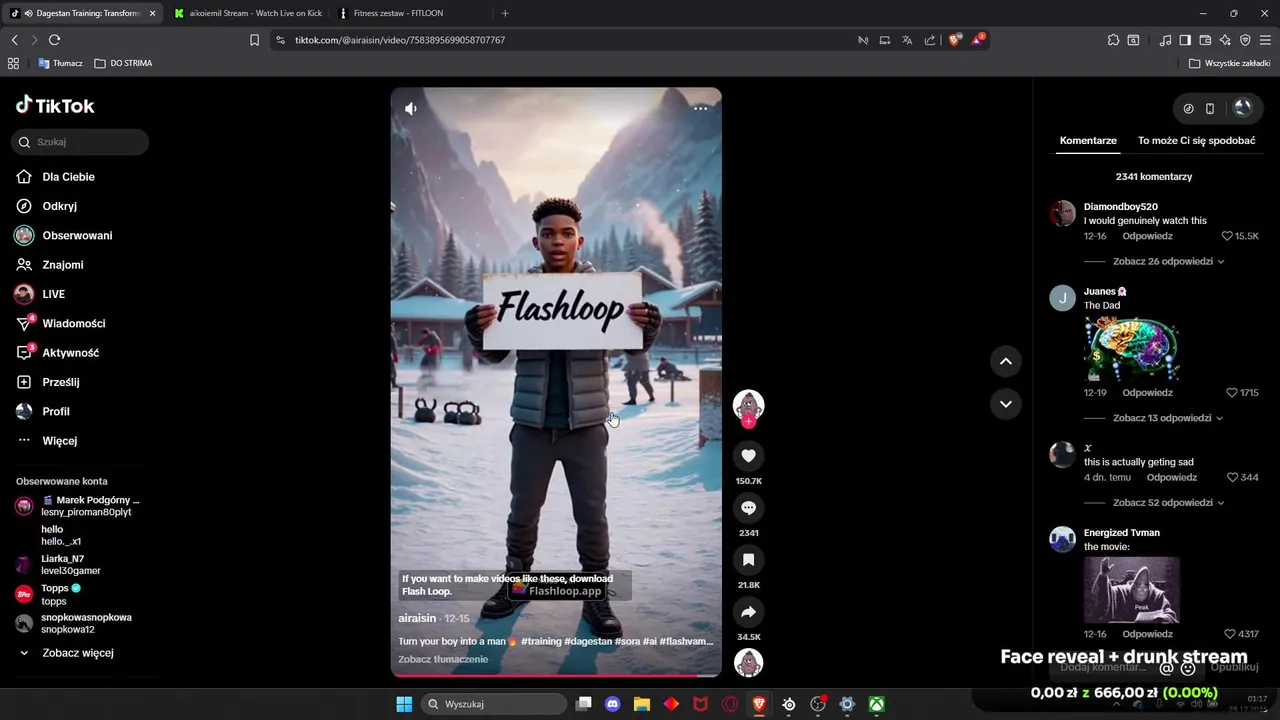Screen dimensions: 1280x720
Task: Save the video with the bookmark icon
Action: 748,560
